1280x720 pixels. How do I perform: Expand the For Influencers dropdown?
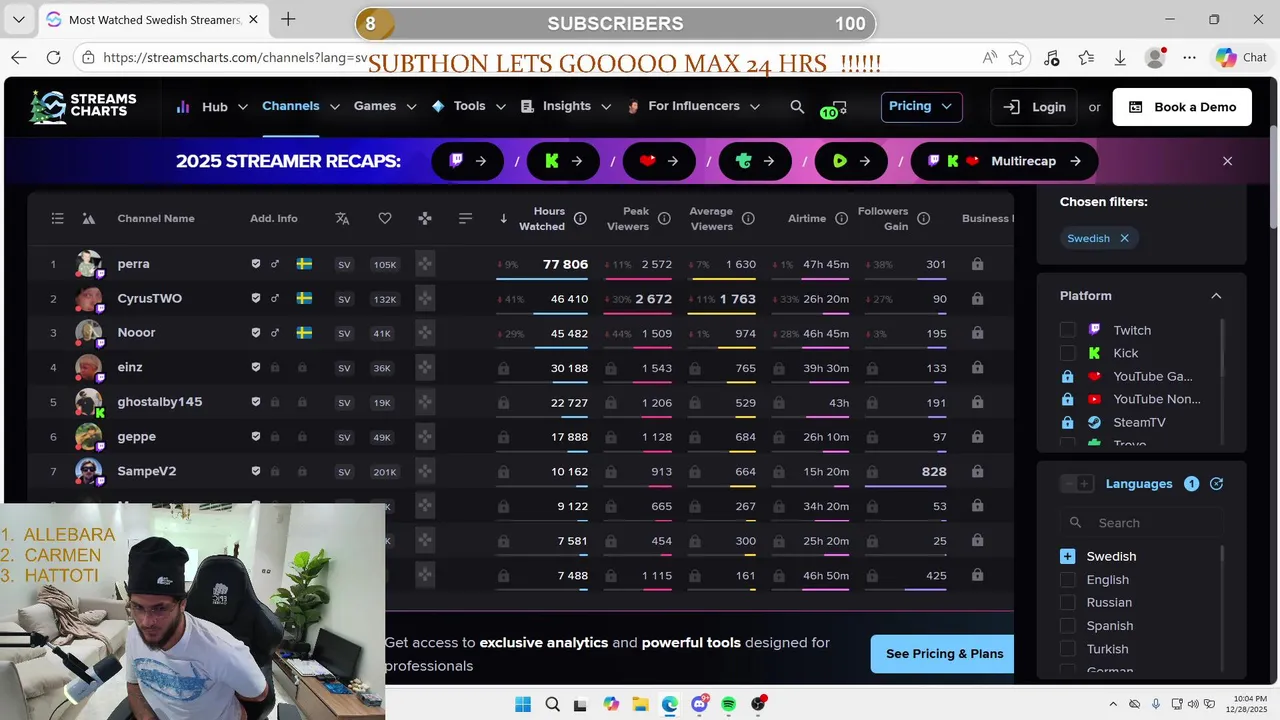754,107
